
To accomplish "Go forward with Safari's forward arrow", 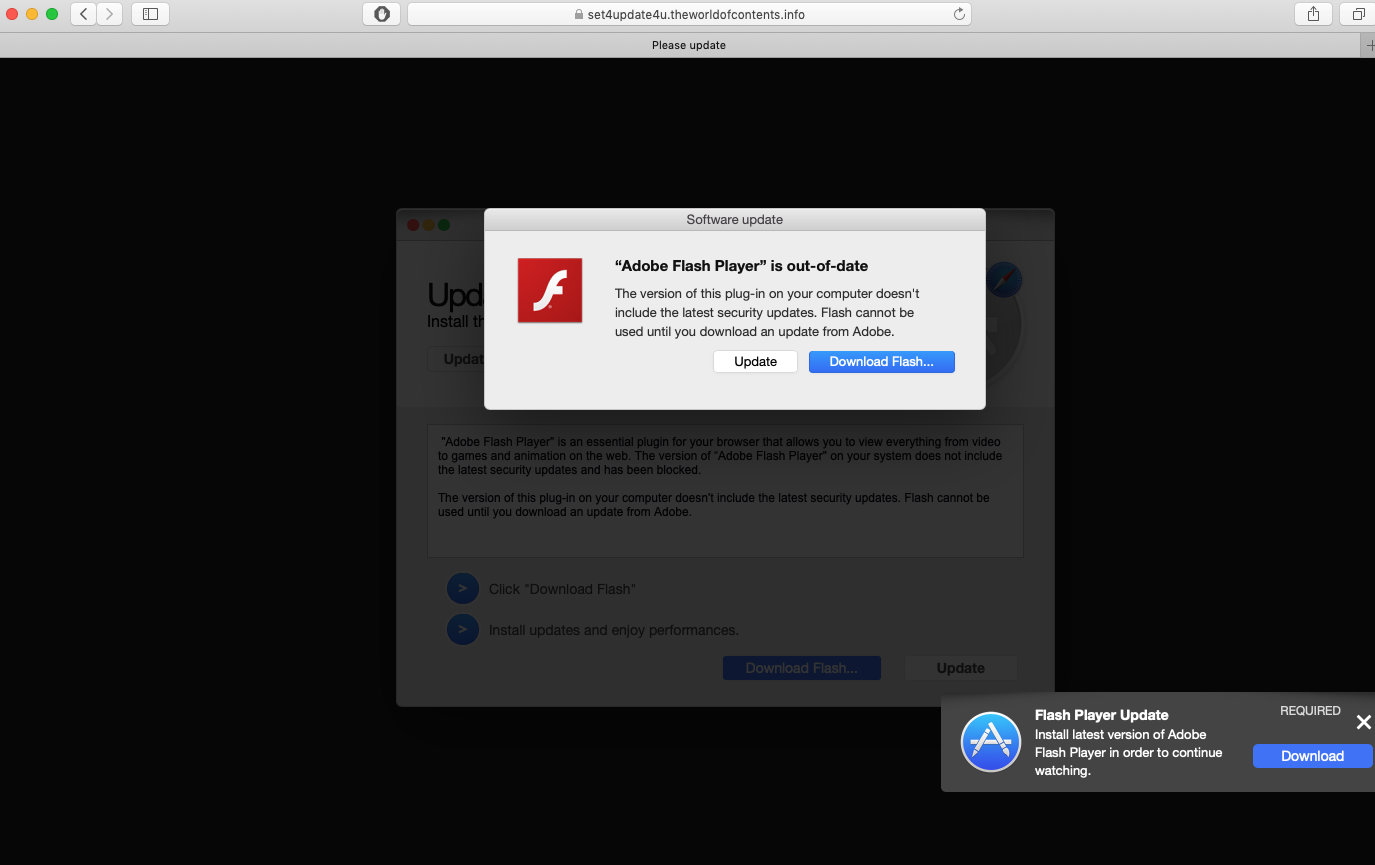I will click(x=110, y=14).
